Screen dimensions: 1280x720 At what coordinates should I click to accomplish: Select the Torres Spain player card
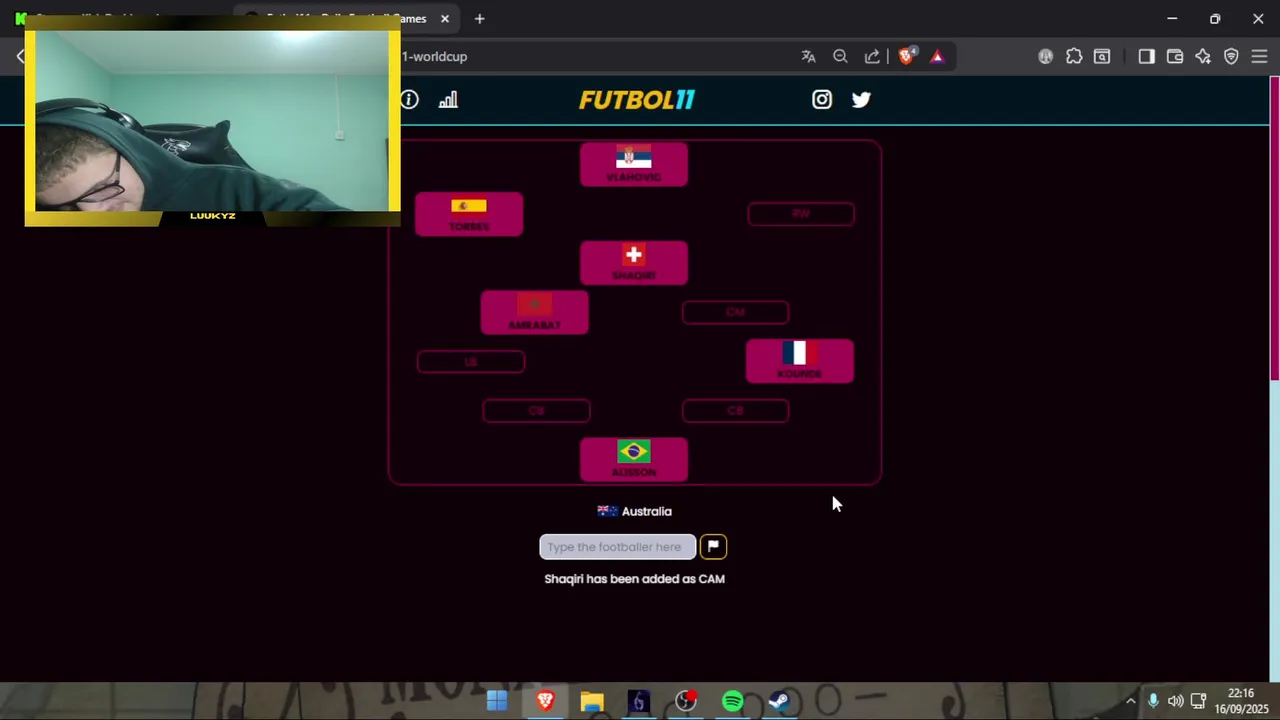pos(469,214)
